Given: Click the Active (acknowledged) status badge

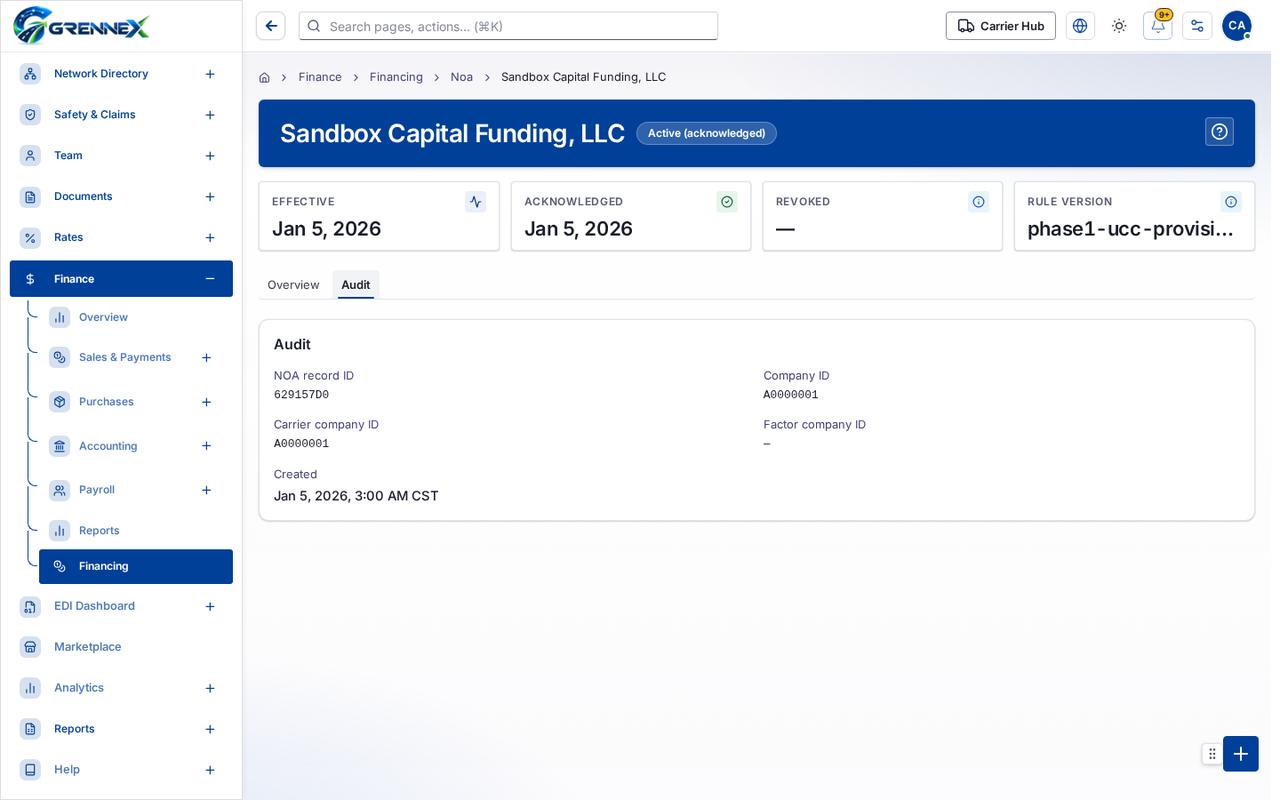Looking at the screenshot, I should pyautogui.click(x=706, y=133).
